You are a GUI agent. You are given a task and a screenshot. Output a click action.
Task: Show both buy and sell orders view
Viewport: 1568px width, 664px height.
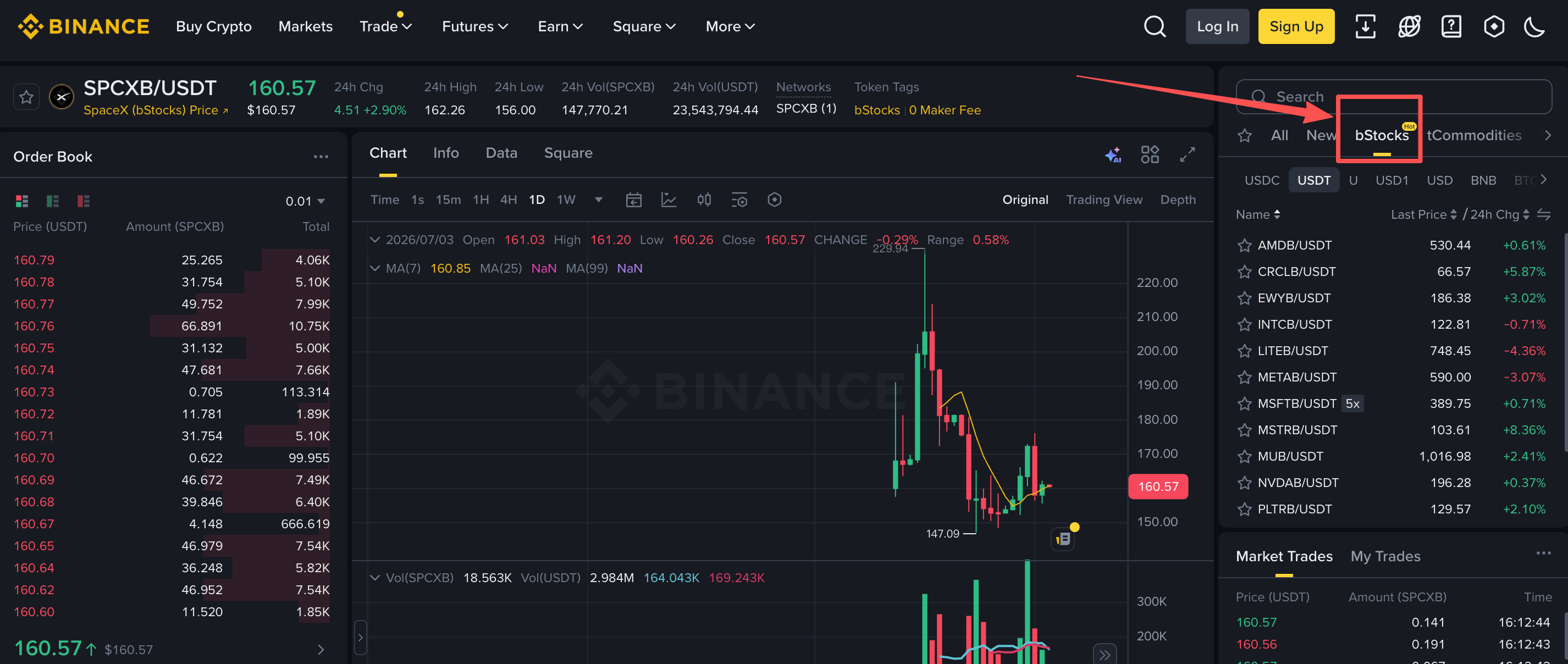pyautogui.click(x=22, y=201)
